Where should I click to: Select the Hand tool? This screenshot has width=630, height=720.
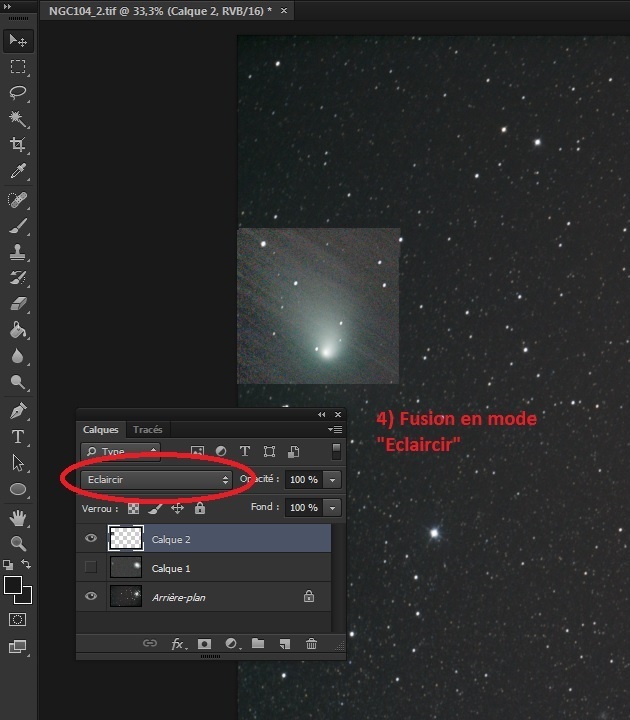[18, 518]
